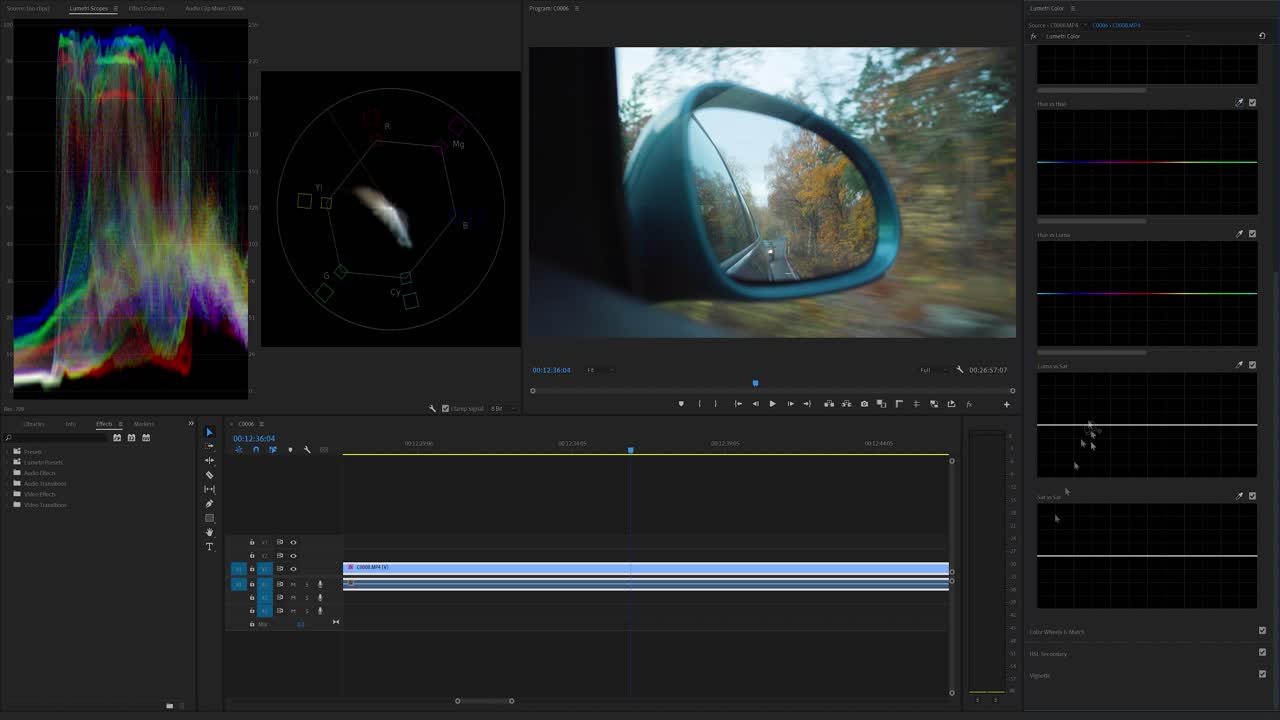Reset the Lumetri Color effect
Screen dimensions: 1280x720
pyautogui.click(x=1261, y=35)
